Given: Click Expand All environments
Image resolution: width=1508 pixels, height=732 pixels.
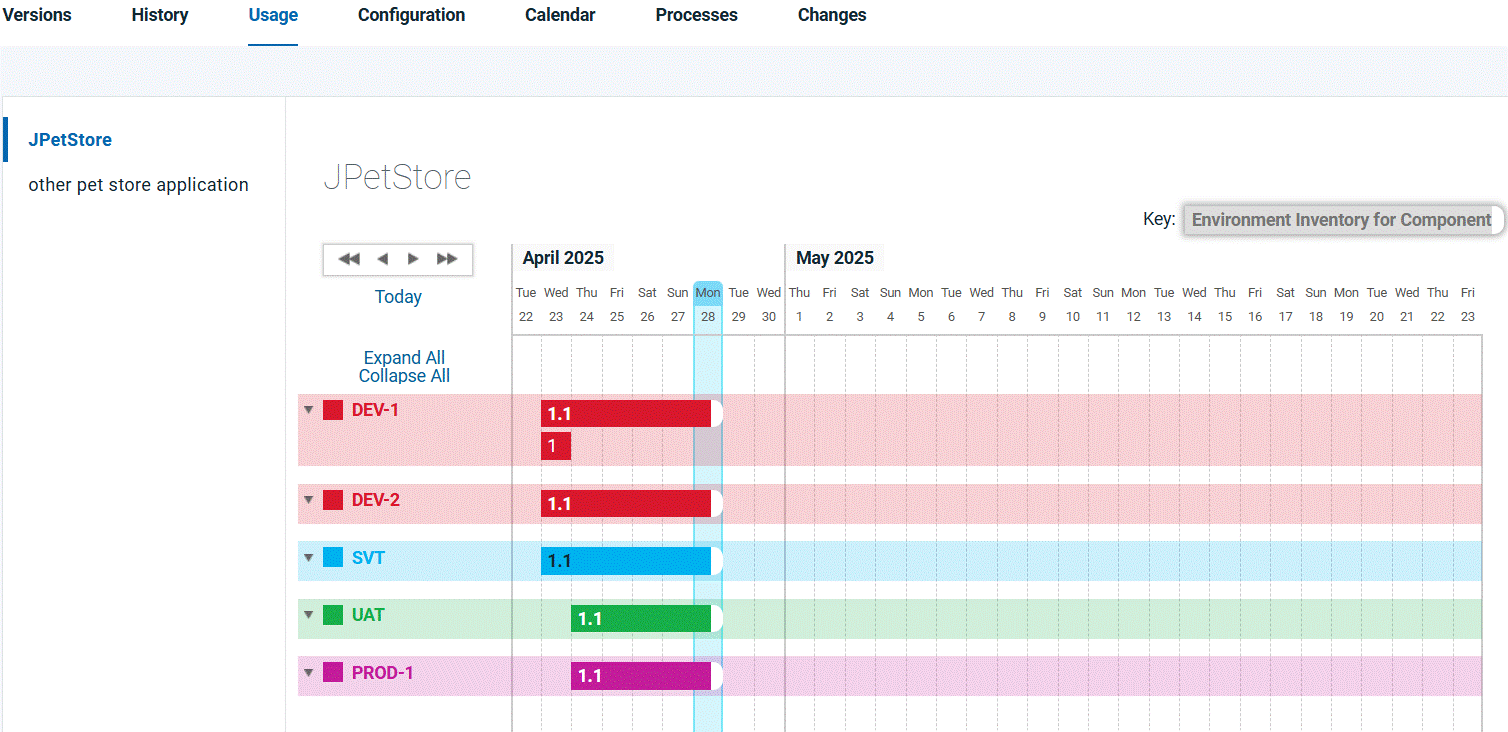Looking at the screenshot, I should pos(404,358).
